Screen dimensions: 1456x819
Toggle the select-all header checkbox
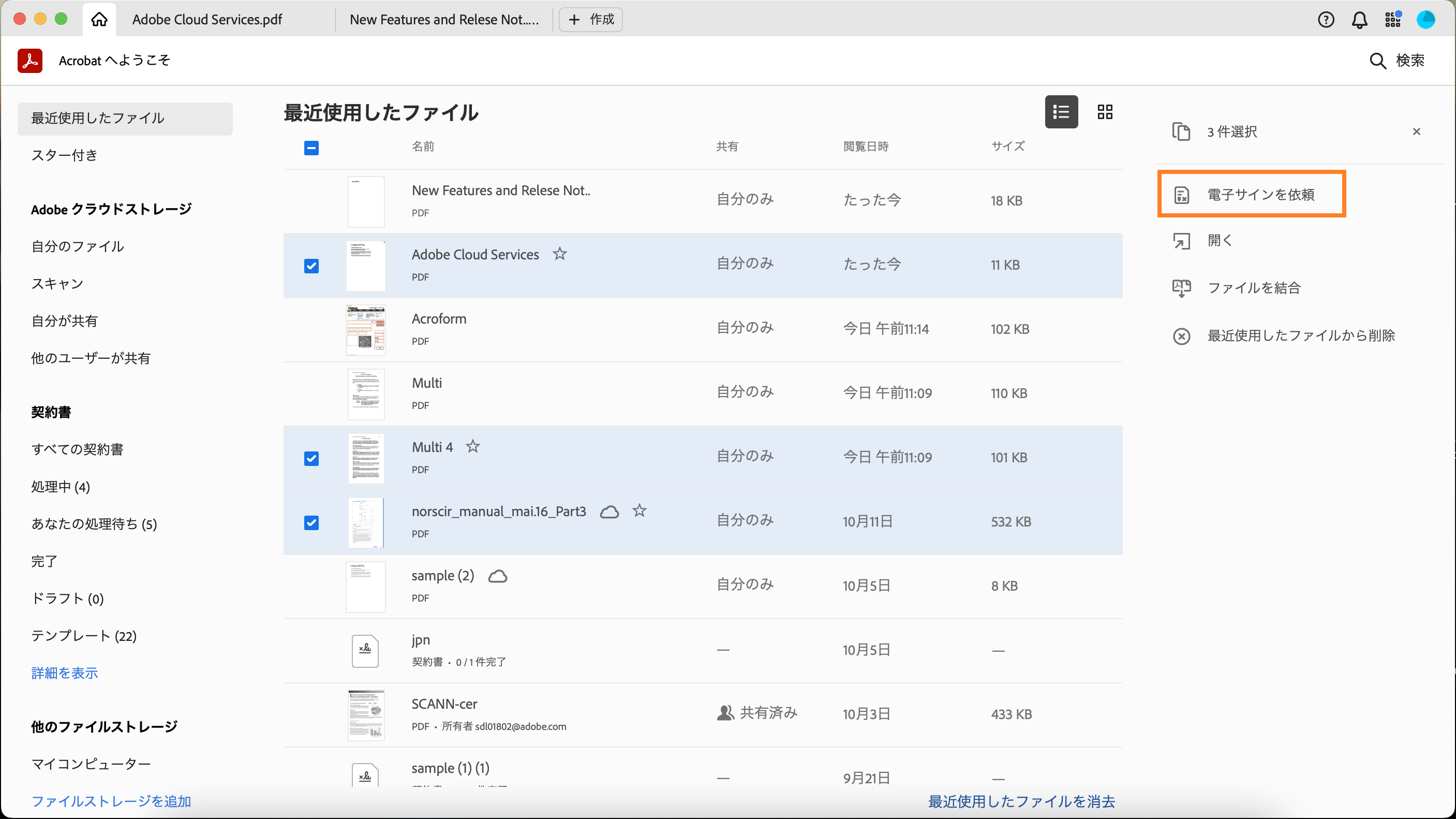311,148
